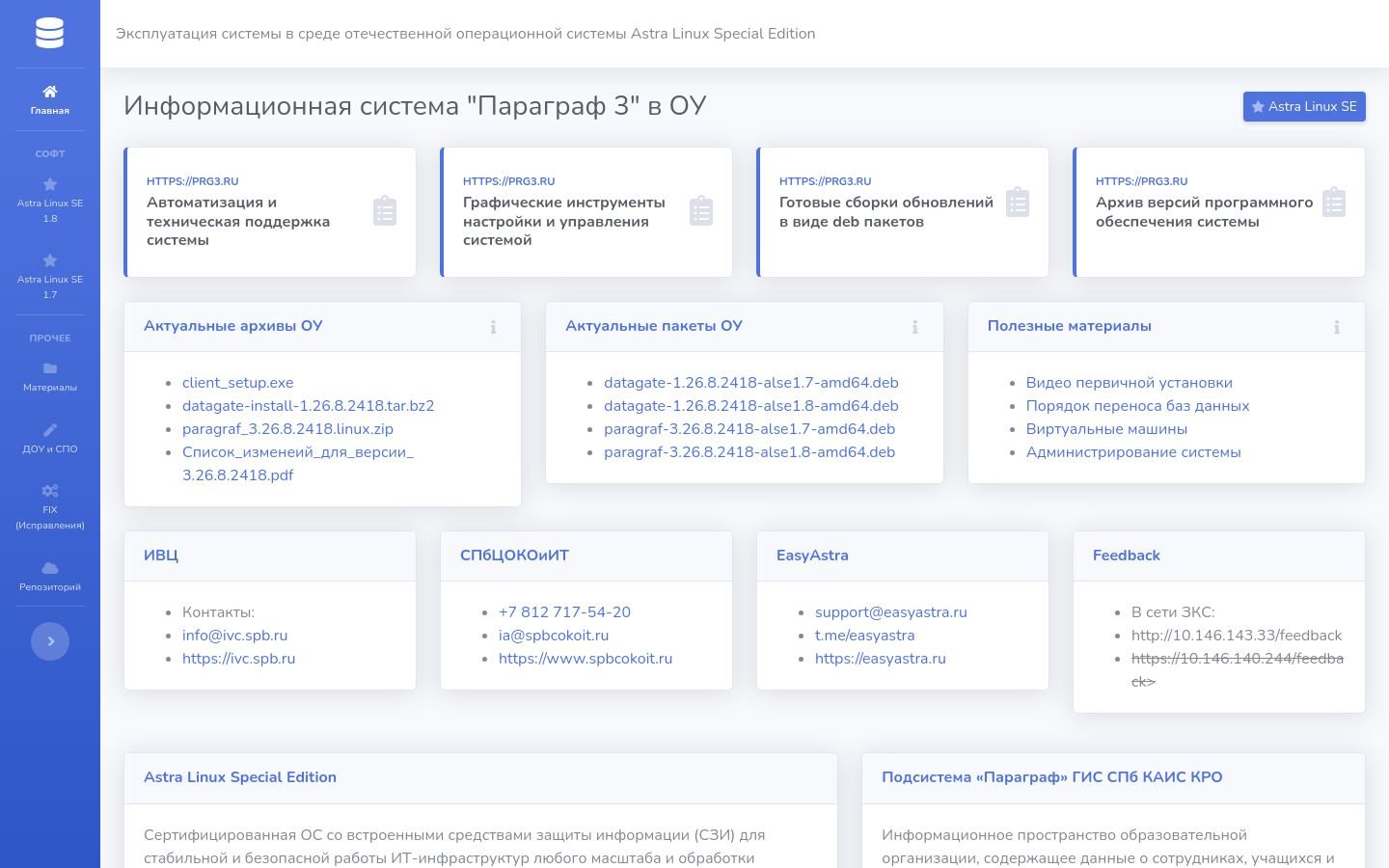Click clipboard icon on Архив версий card
Image resolution: width=1389 pixels, height=868 pixels.
1334,203
